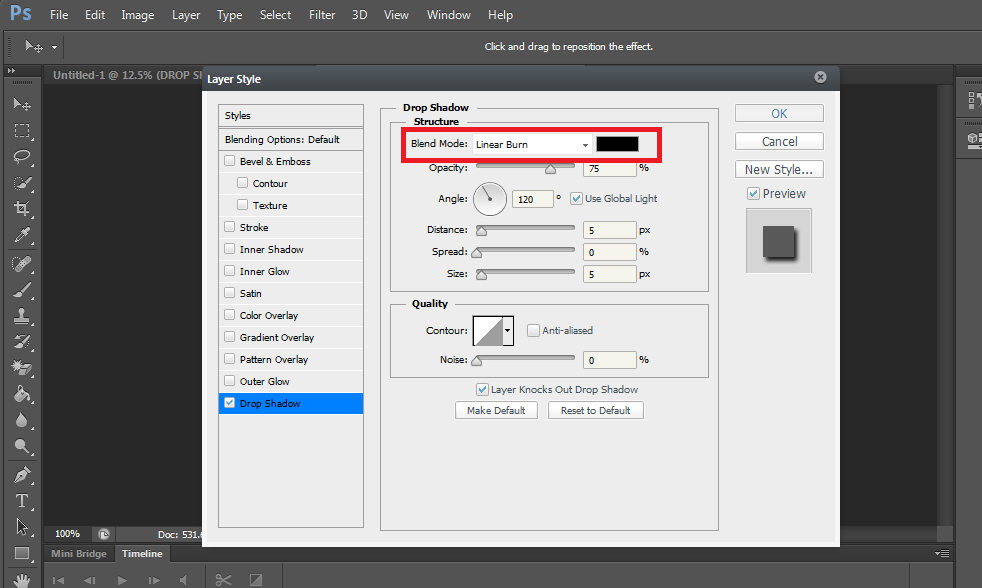
Task: Select the Pen tool
Action: point(22,475)
